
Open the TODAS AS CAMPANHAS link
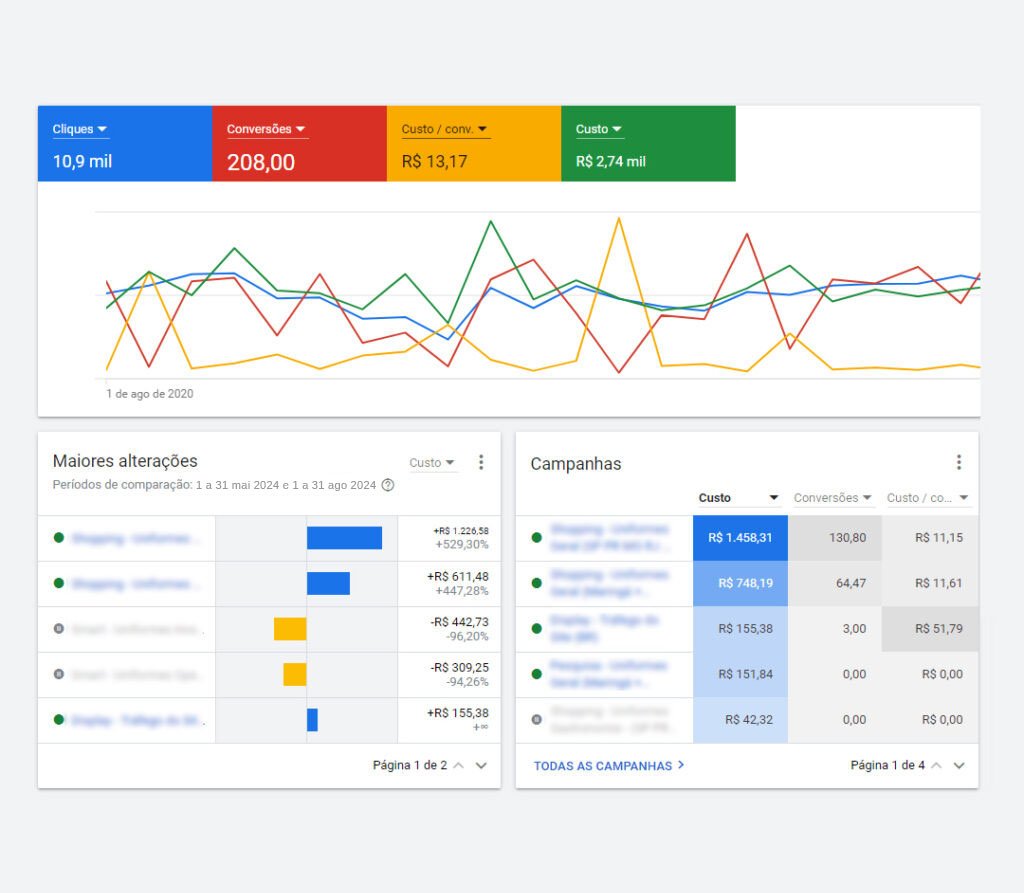(x=609, y=766)
